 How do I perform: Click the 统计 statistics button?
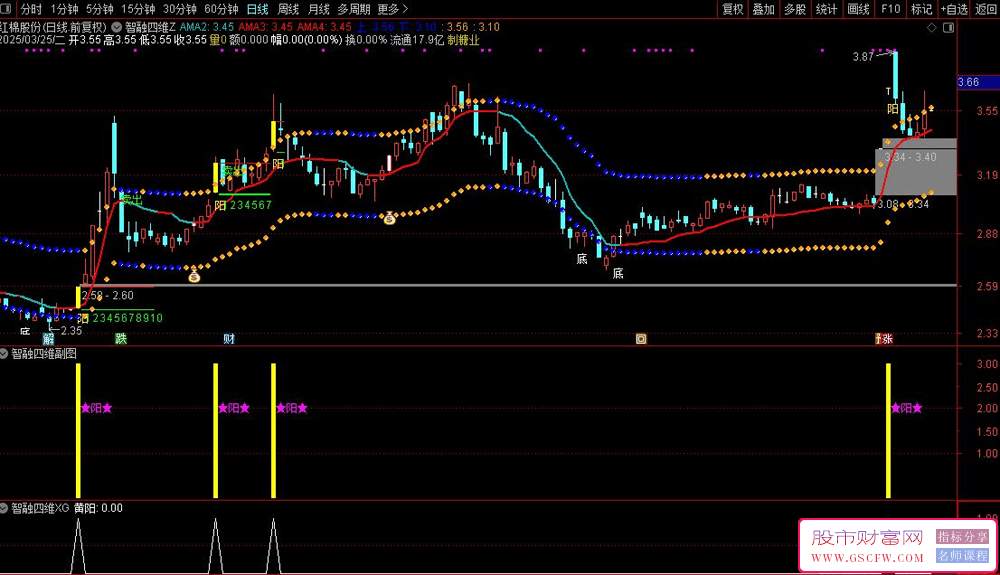click(x=827, y=9)
